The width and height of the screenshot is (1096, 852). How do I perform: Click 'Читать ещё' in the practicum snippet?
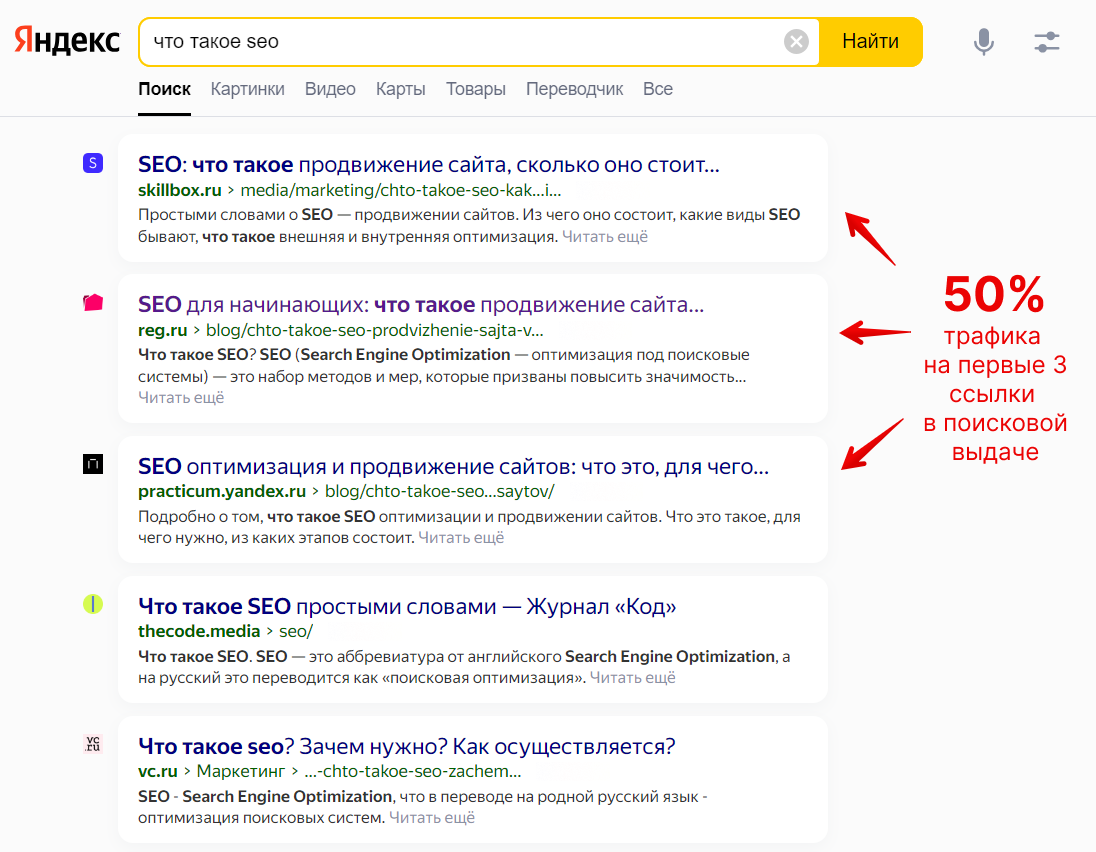coord(461,537)
